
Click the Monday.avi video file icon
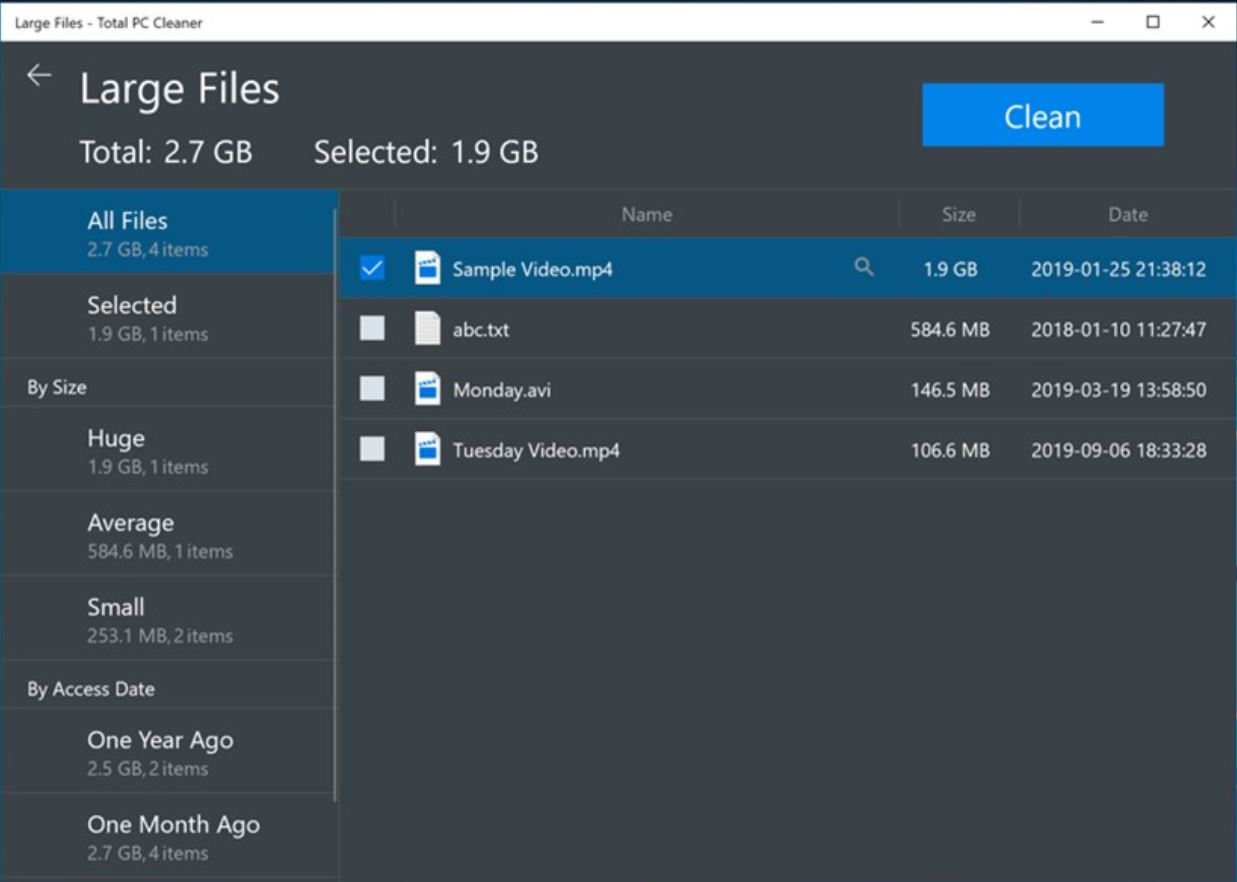427,389
